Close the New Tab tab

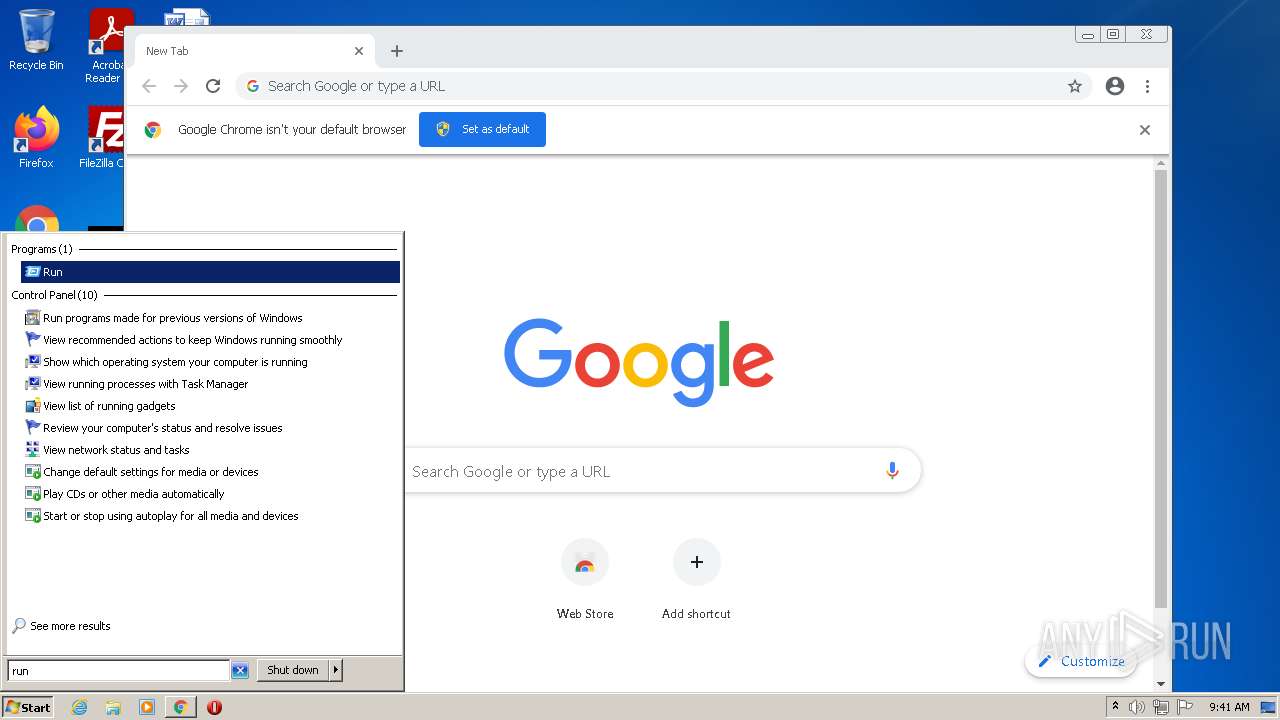tap(359, 51)
